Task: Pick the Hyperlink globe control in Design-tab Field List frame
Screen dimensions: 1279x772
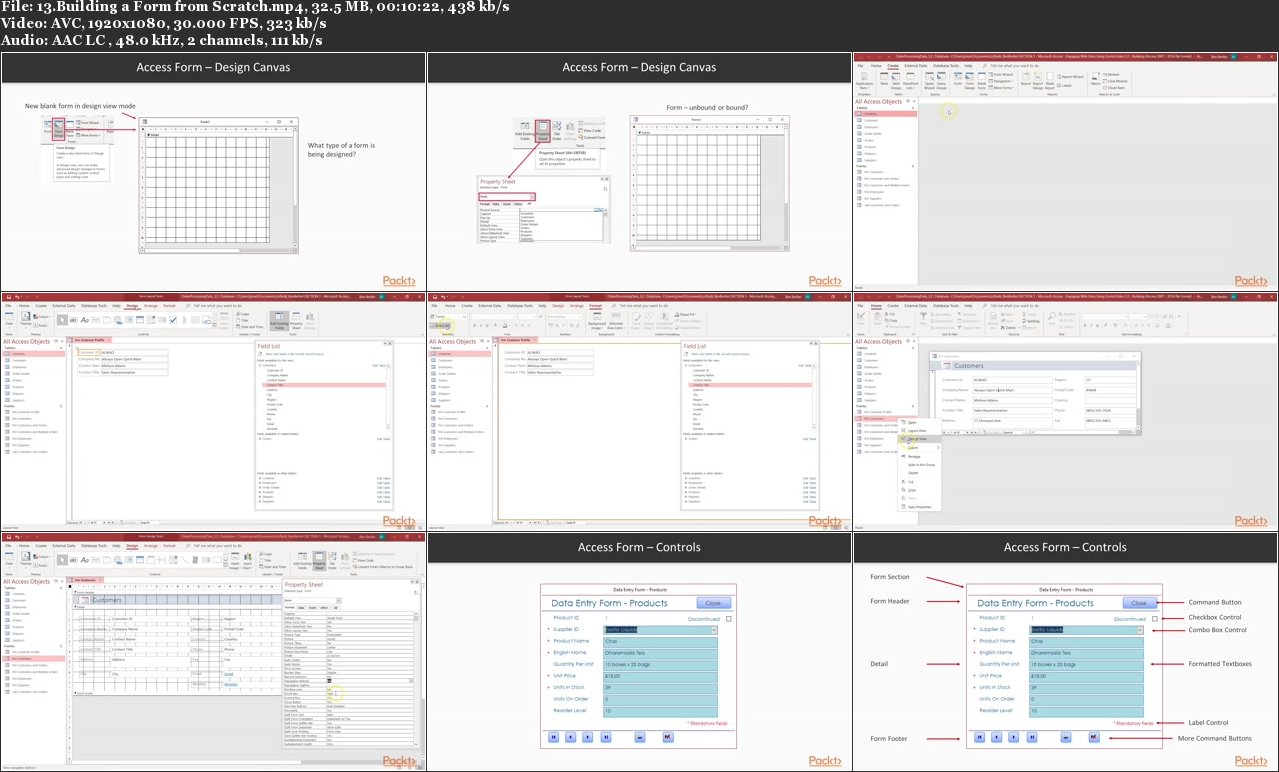Action: tap(118, 320)
